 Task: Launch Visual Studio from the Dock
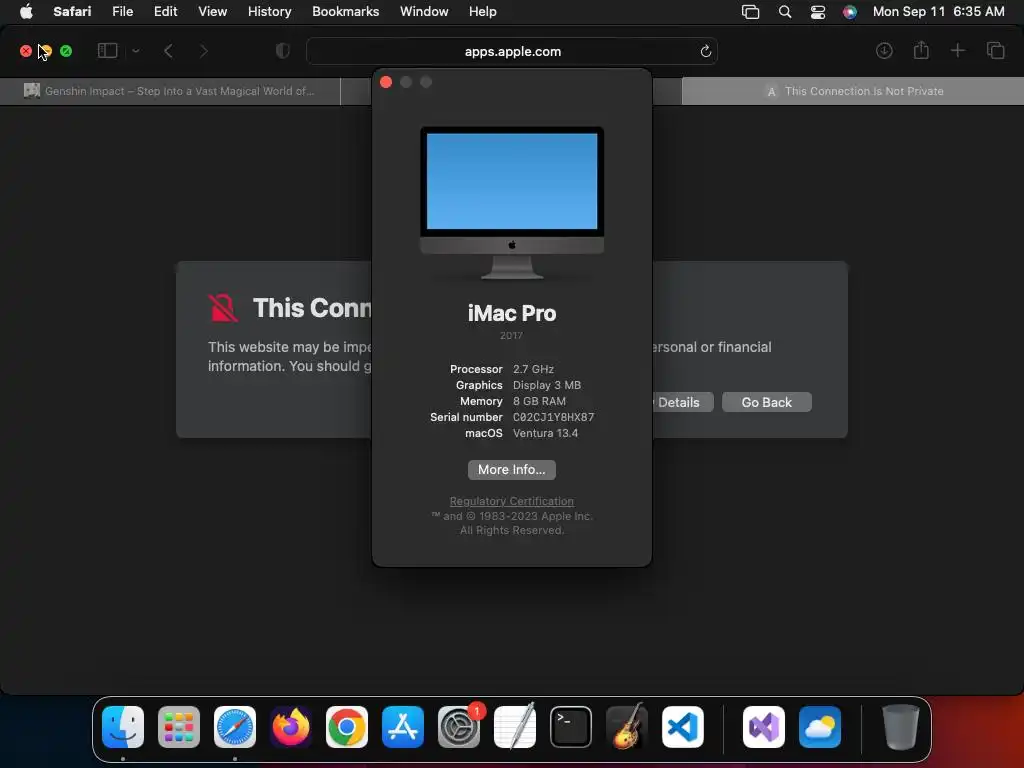[x=764, y=727]
